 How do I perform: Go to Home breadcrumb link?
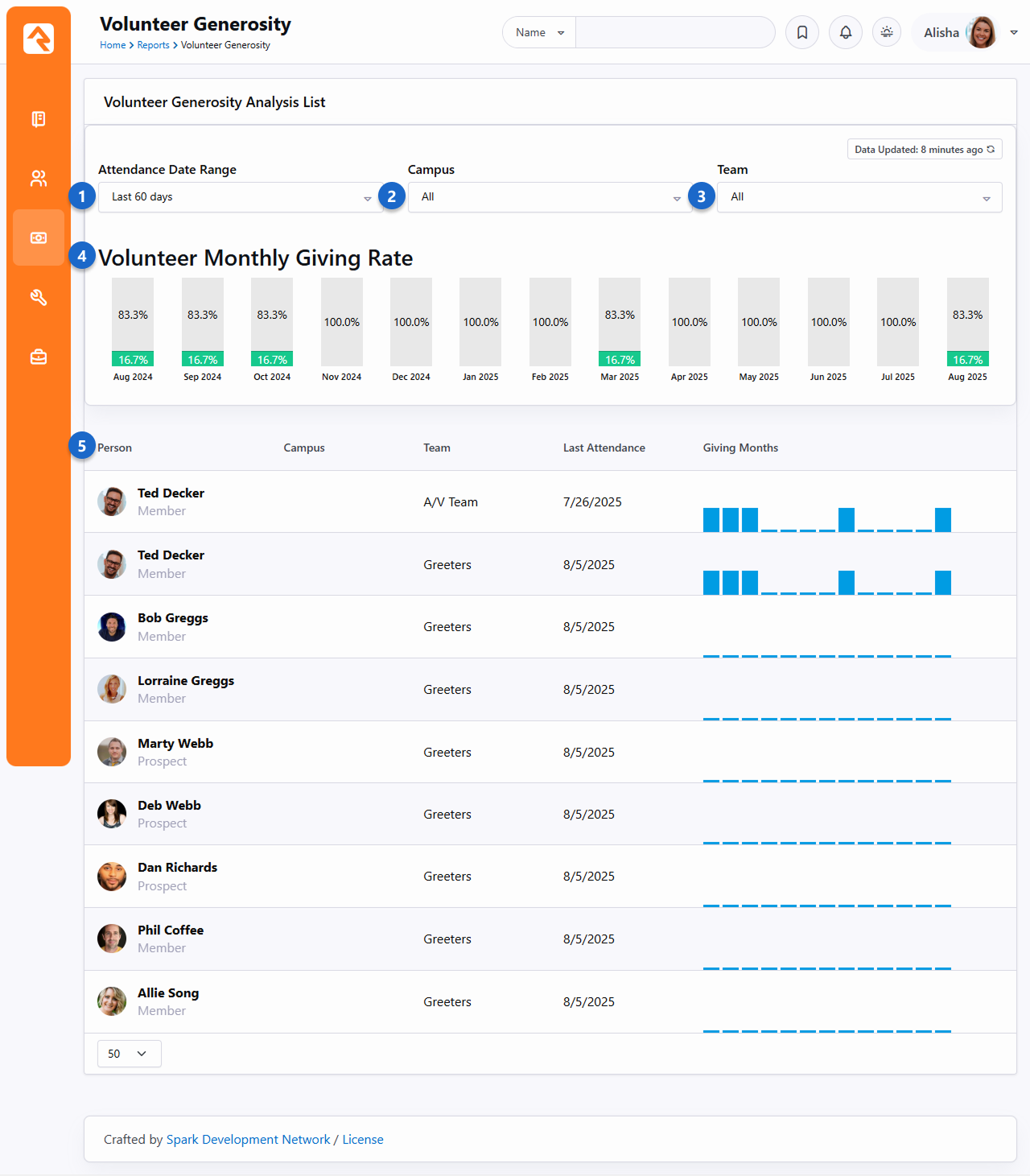click(113, 45)
